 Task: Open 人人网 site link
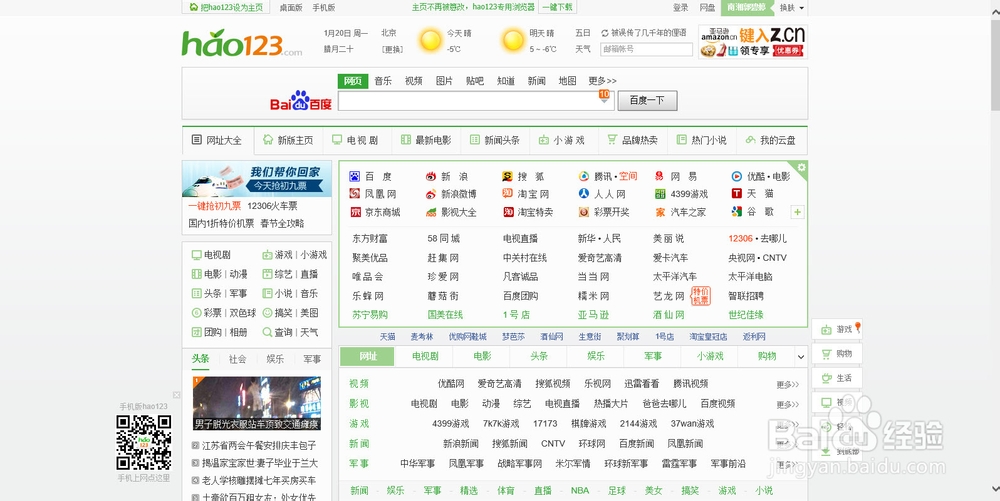[602, 194]
